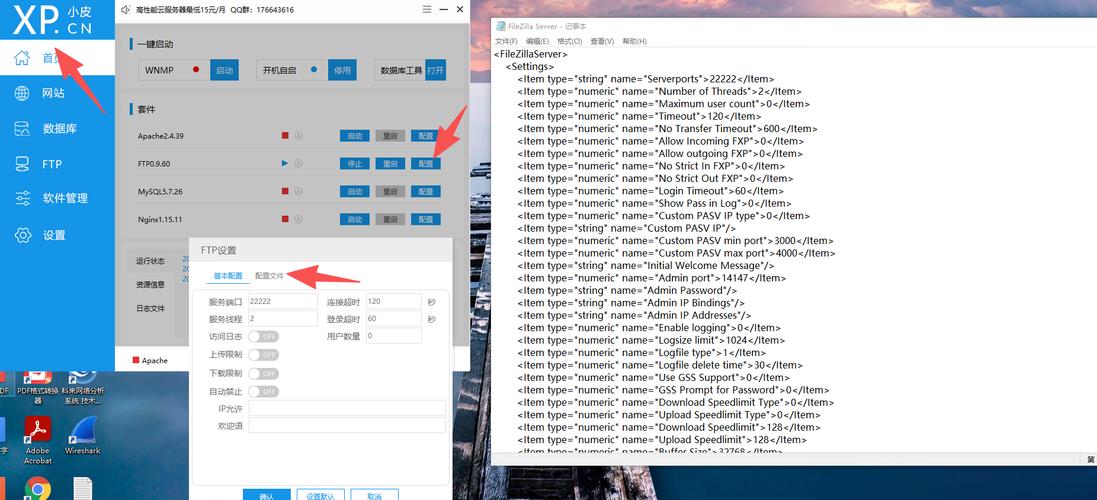The width and height of the screenshot is (1097, 500).
Task: Open 软件管理 (Software Management) in the sidebar
Action: click(x=64, y=198)
